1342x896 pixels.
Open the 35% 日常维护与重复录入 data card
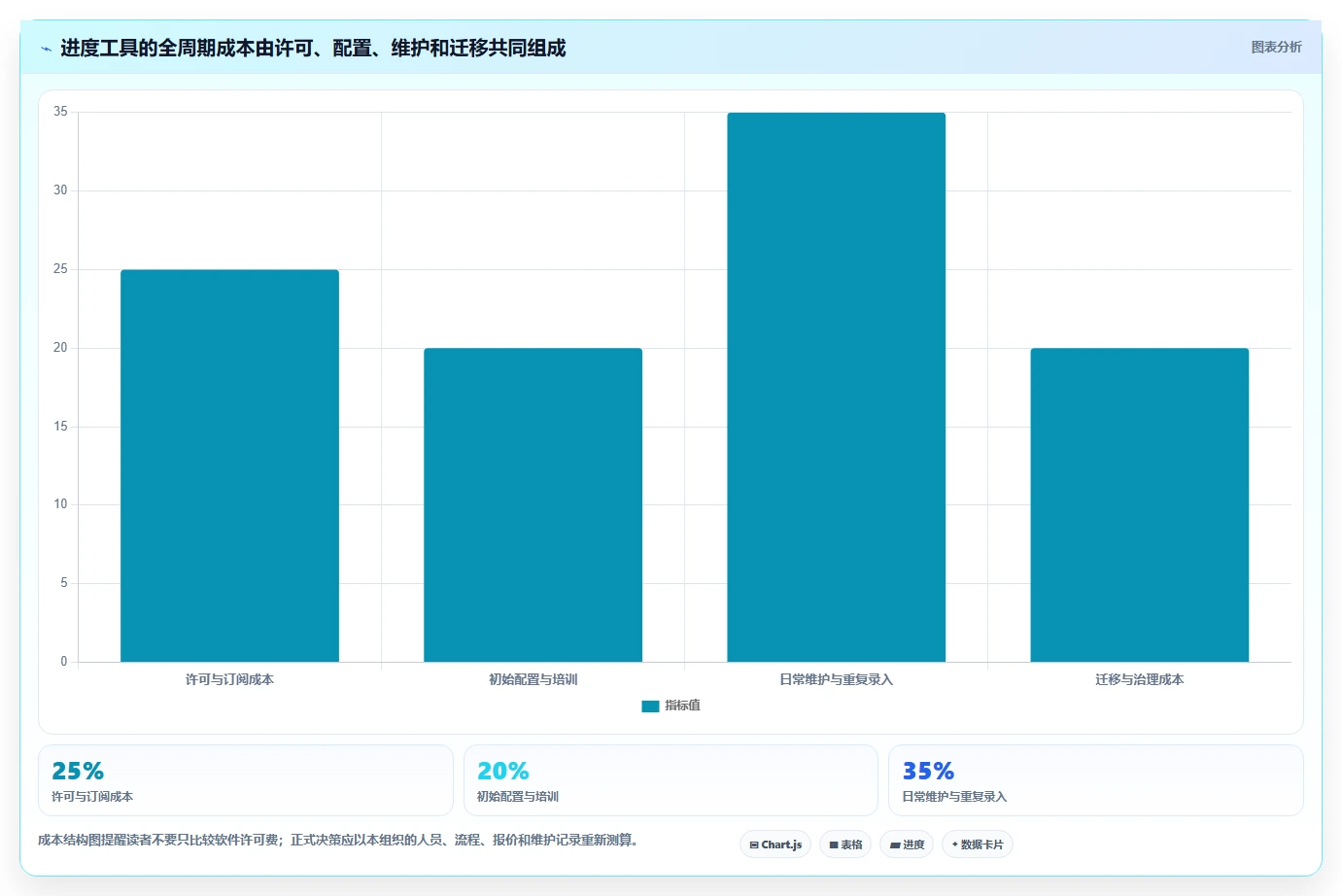point(1096,780)
